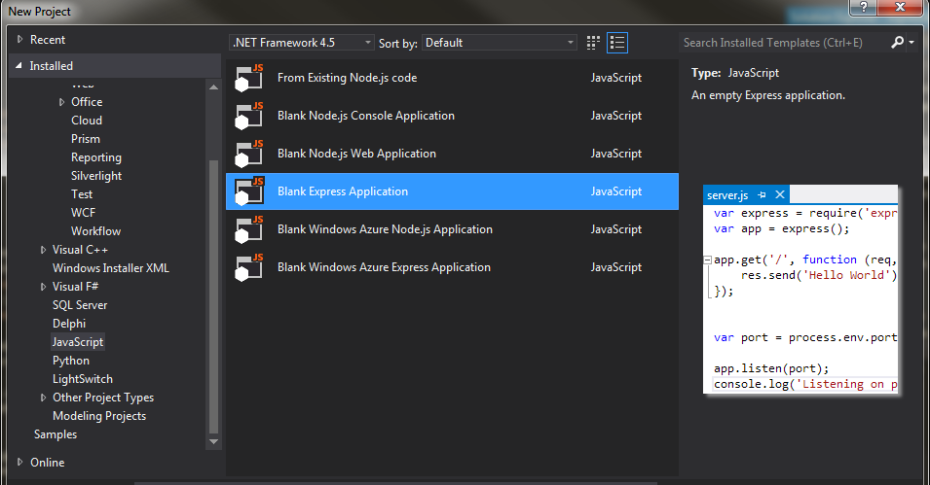
Task: Collapse the Installed section
Action: (x=18, y=66)
